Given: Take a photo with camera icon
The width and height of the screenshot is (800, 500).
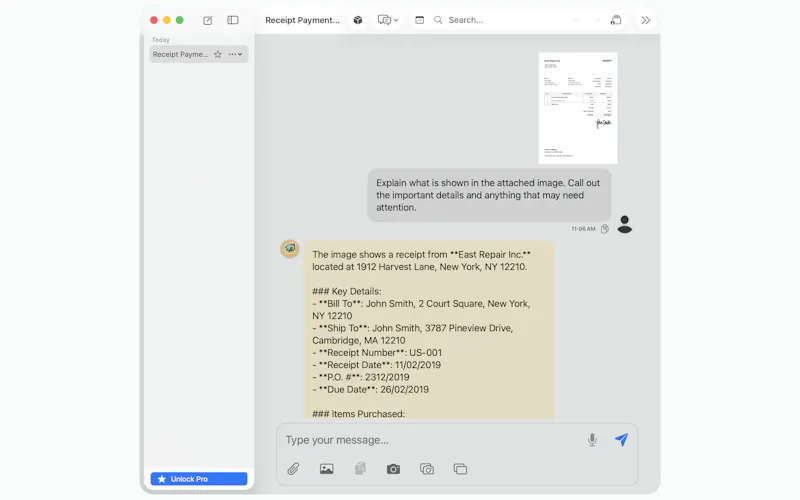Looking at the screenshot, I should 393,469.
